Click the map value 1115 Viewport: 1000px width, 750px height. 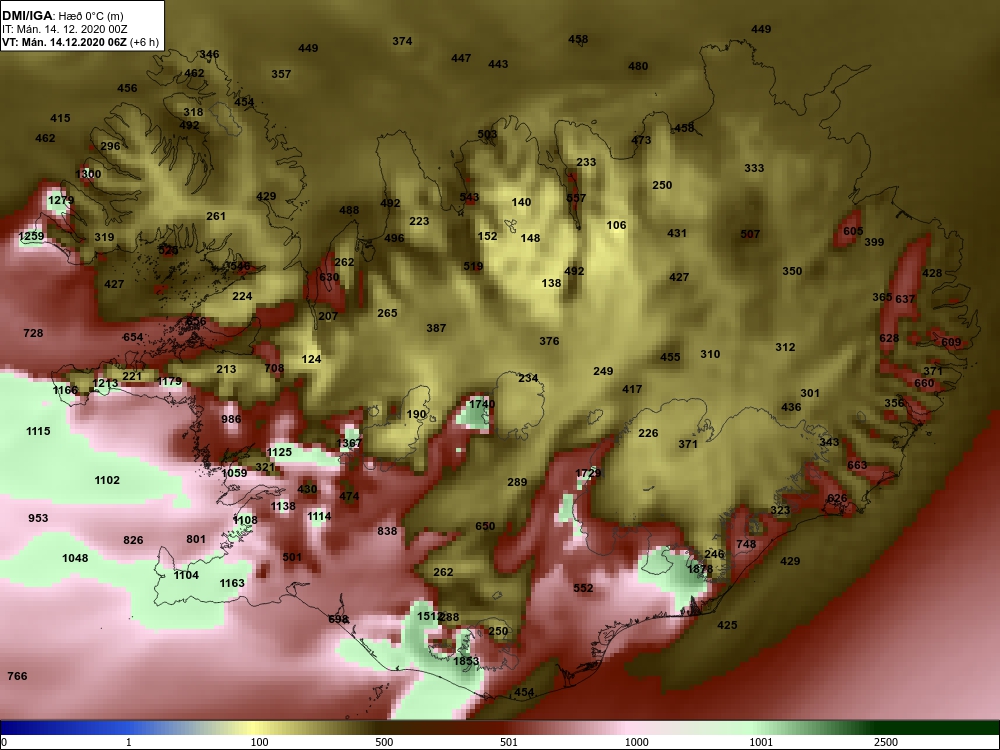click(x=38, y=431)
